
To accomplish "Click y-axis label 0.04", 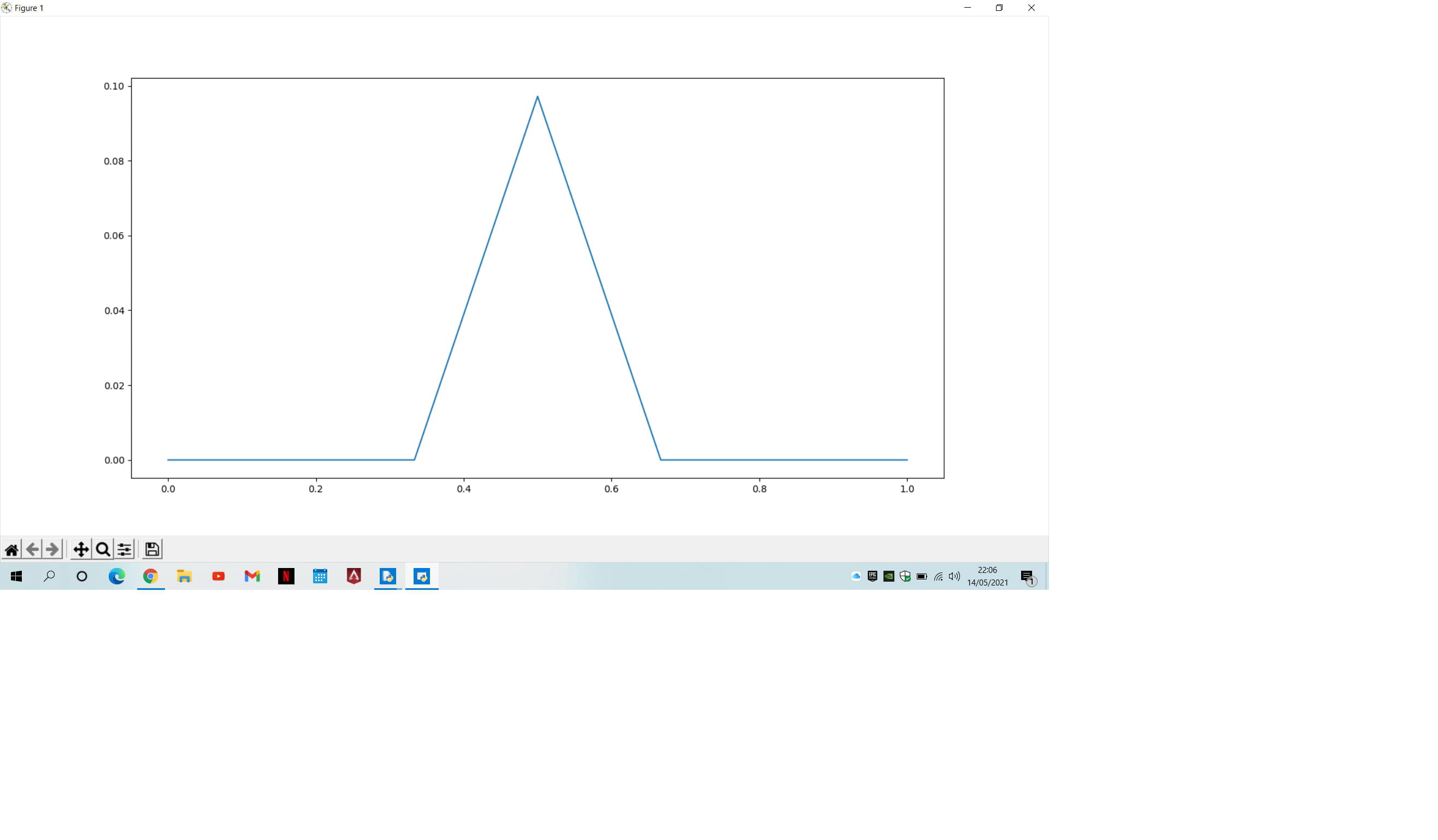I will [x=114, y=311].
